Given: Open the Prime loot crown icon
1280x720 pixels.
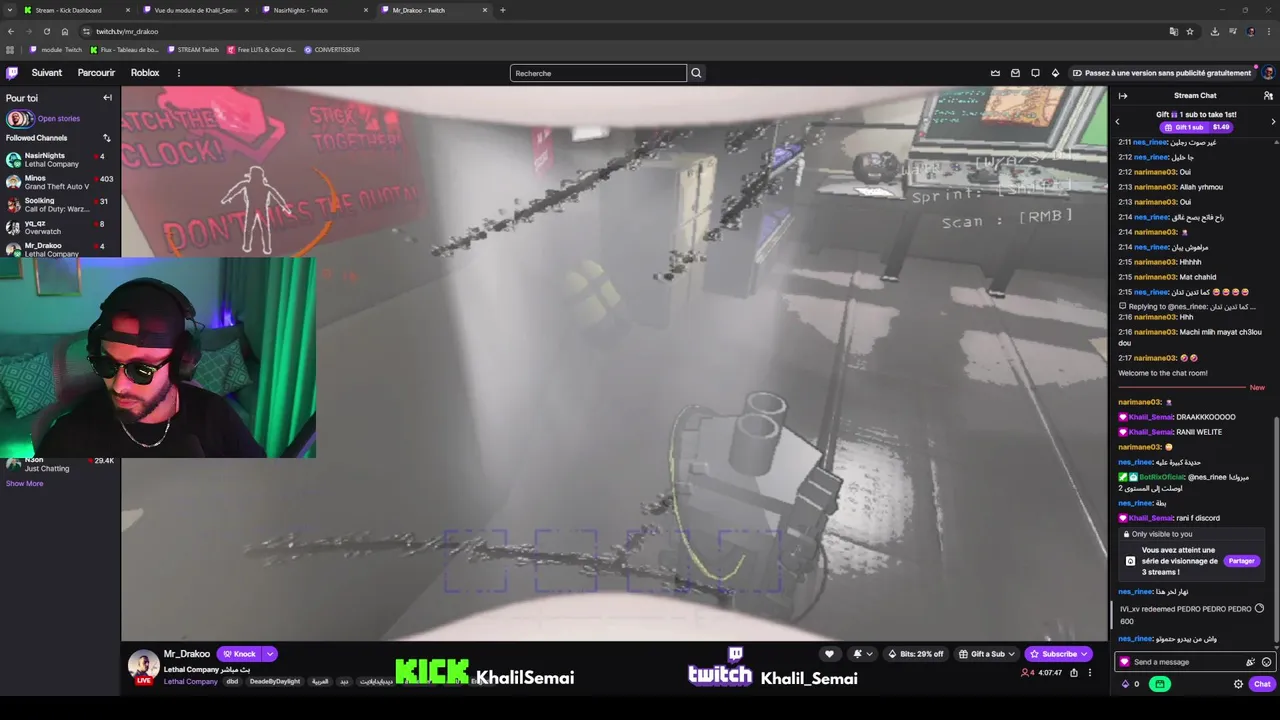Looking at the screenshot, I should click(x=995, y=73).
